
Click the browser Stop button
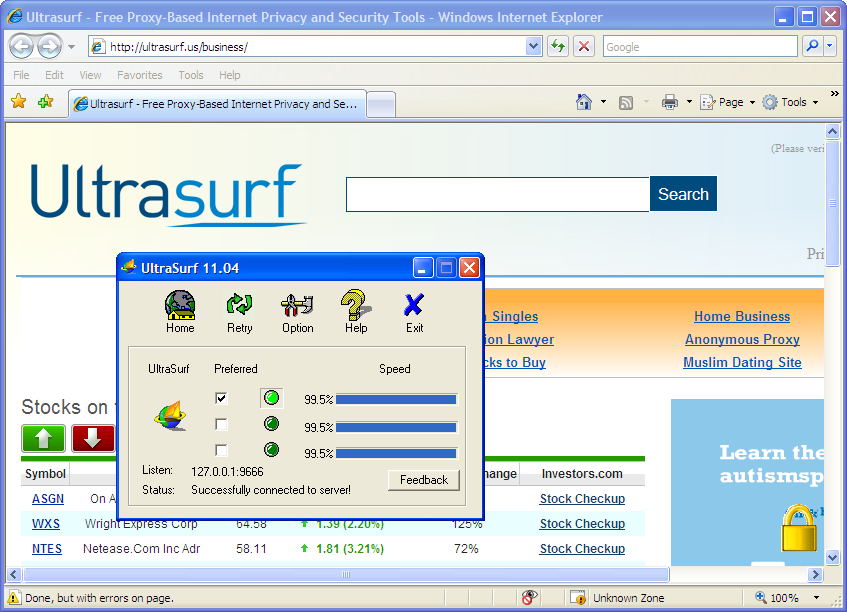584,47
